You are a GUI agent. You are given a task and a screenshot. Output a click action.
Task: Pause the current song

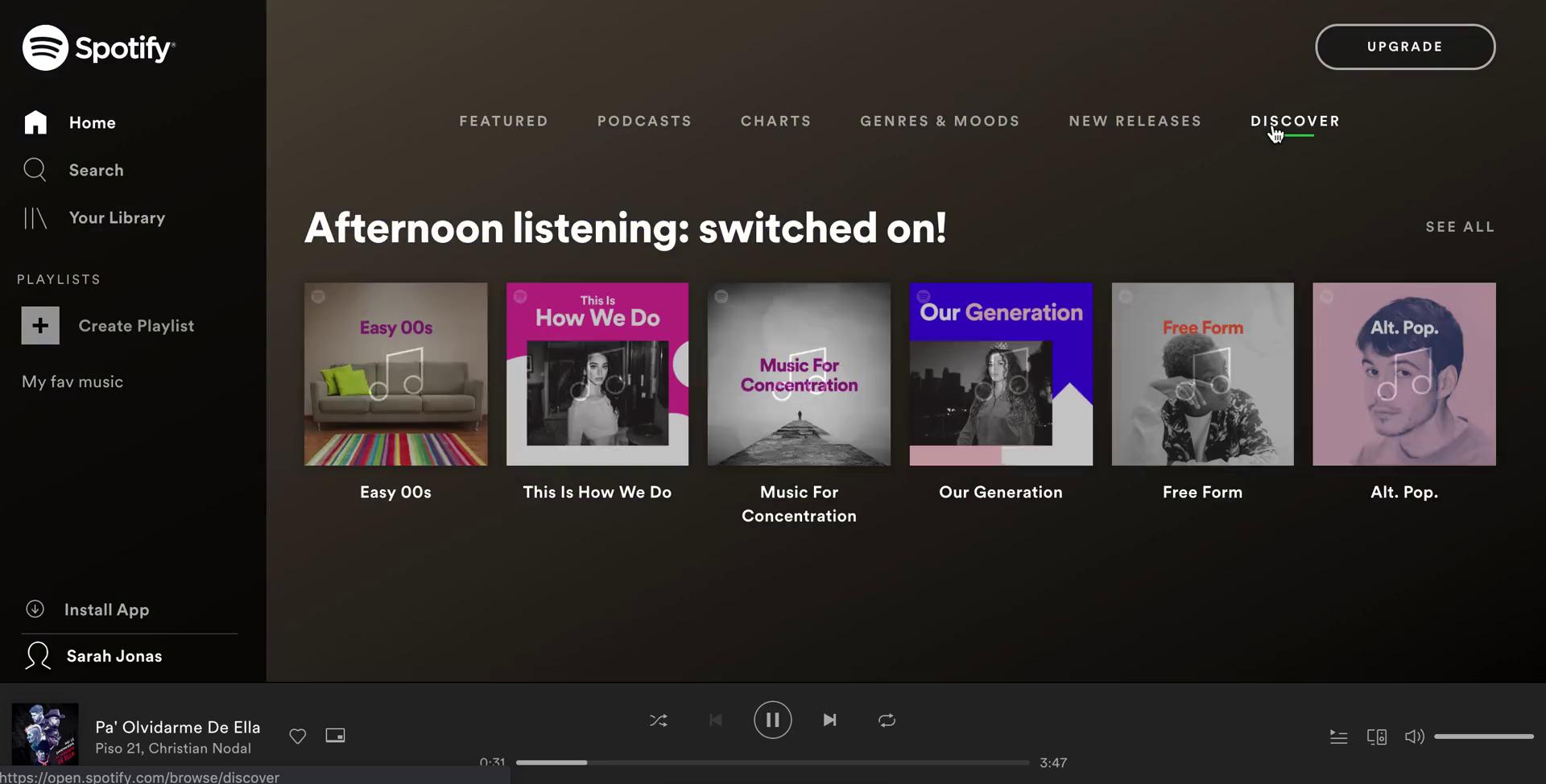[x=773, y=720]
